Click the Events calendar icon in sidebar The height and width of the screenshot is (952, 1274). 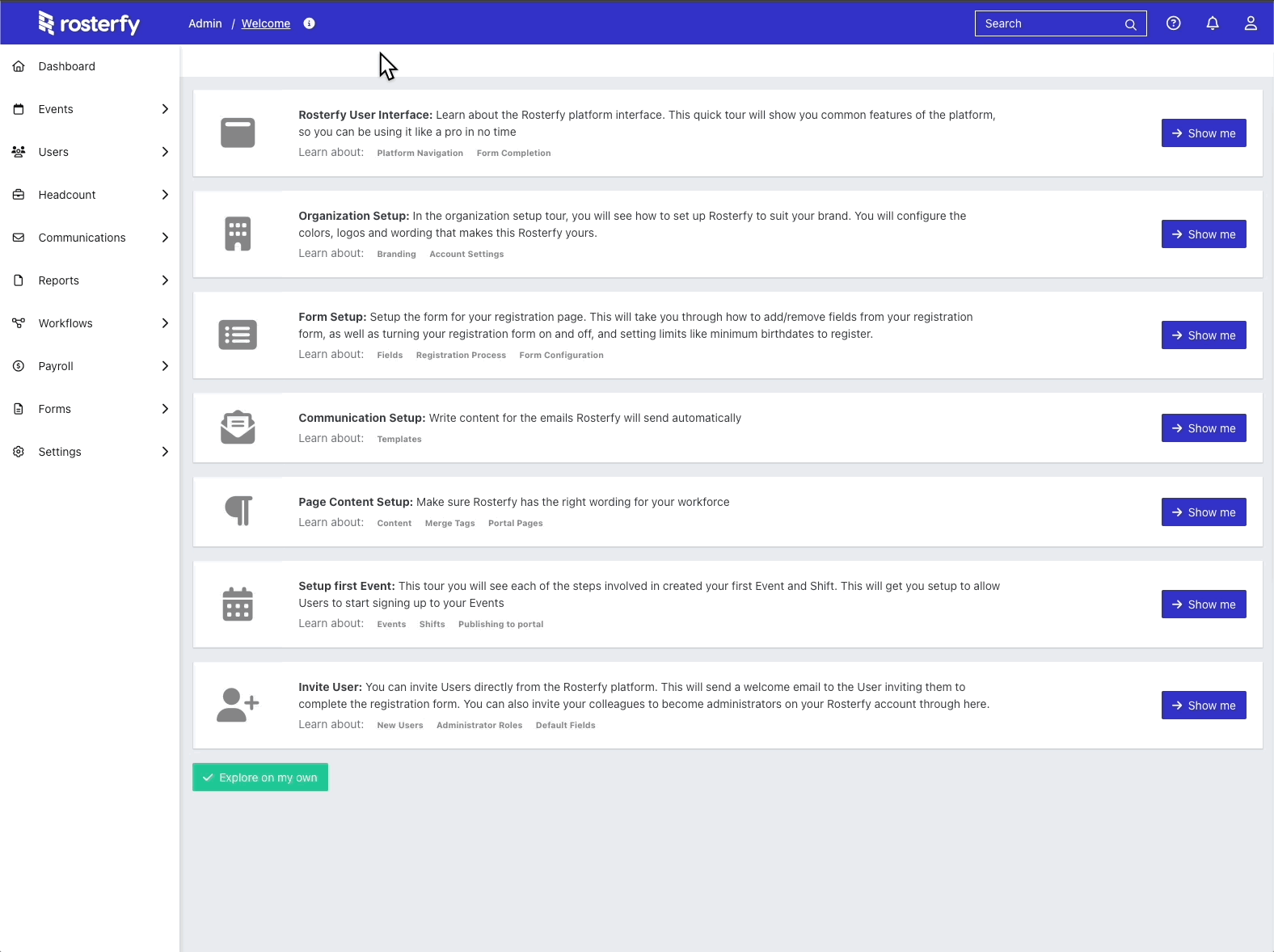(x=19, y=109)
